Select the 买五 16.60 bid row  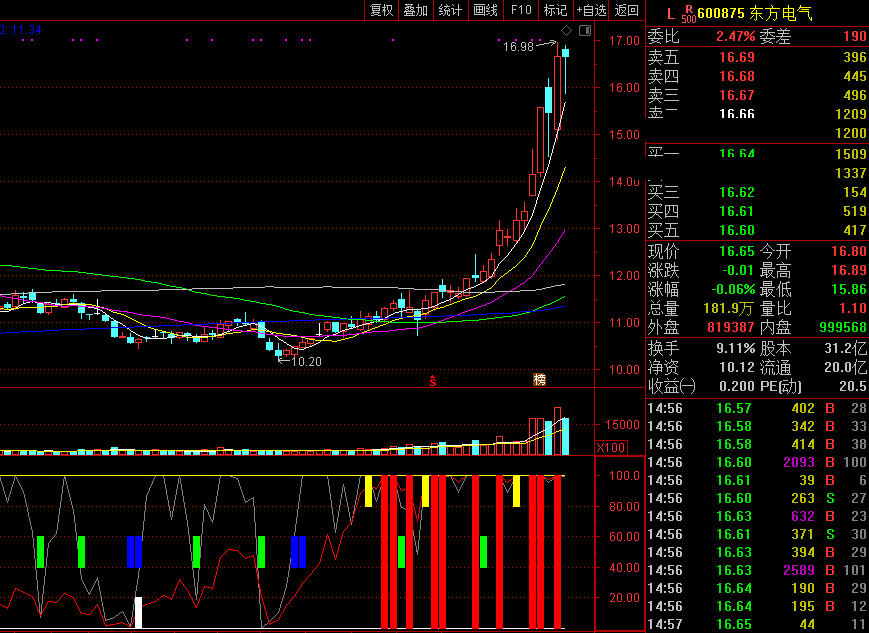757,230
